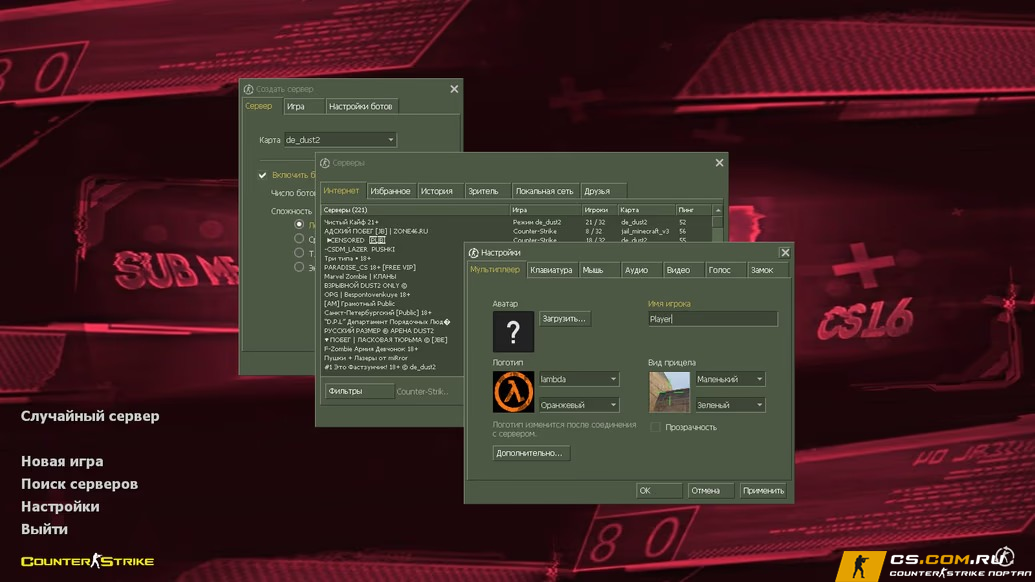Sort servers by Игроки column header
Screen dimensions: 1035x582
pyautogui.click(x=599, y=210)
